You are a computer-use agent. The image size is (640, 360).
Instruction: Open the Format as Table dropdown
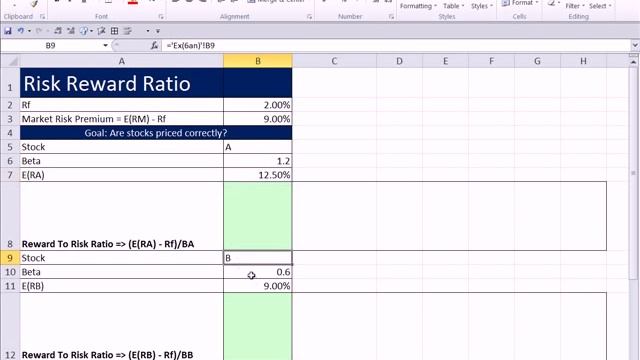[x=453, y=6]
